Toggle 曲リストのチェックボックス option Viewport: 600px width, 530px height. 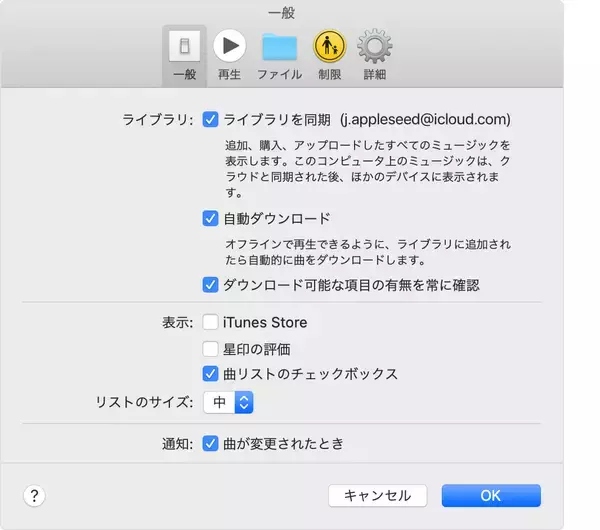coord(210,374)
